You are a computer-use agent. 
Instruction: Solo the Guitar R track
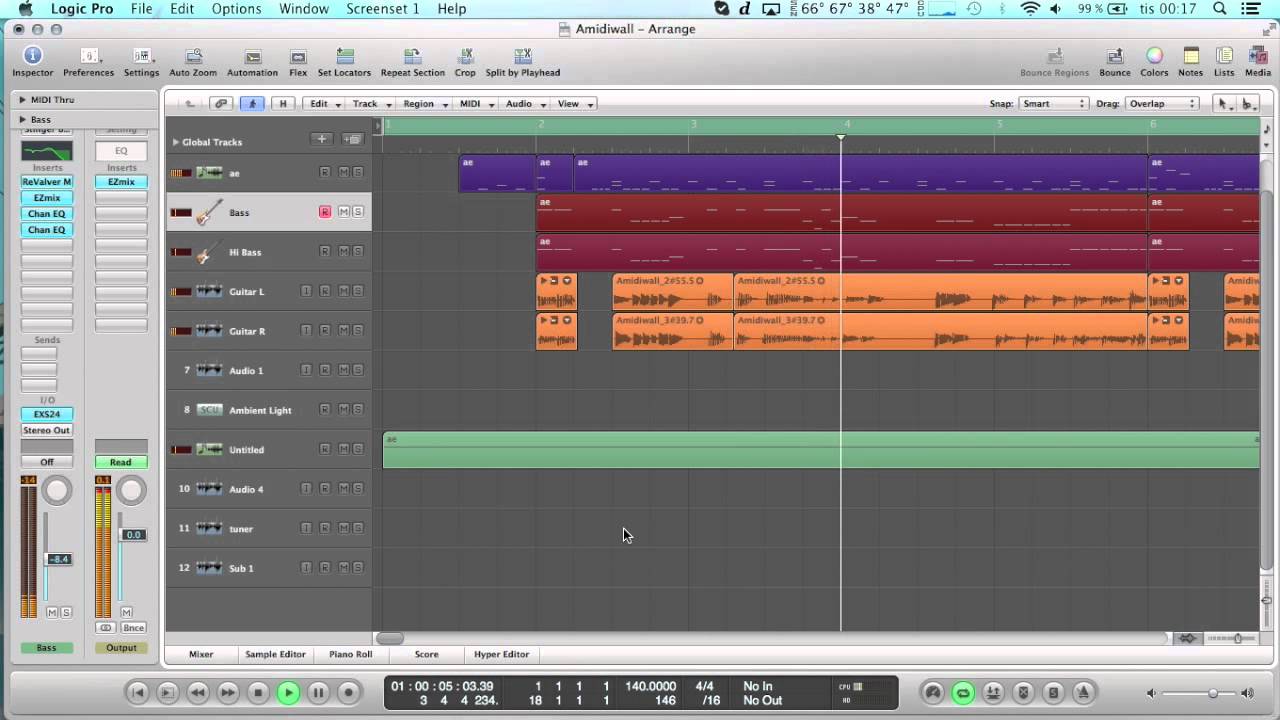(358, 331)
